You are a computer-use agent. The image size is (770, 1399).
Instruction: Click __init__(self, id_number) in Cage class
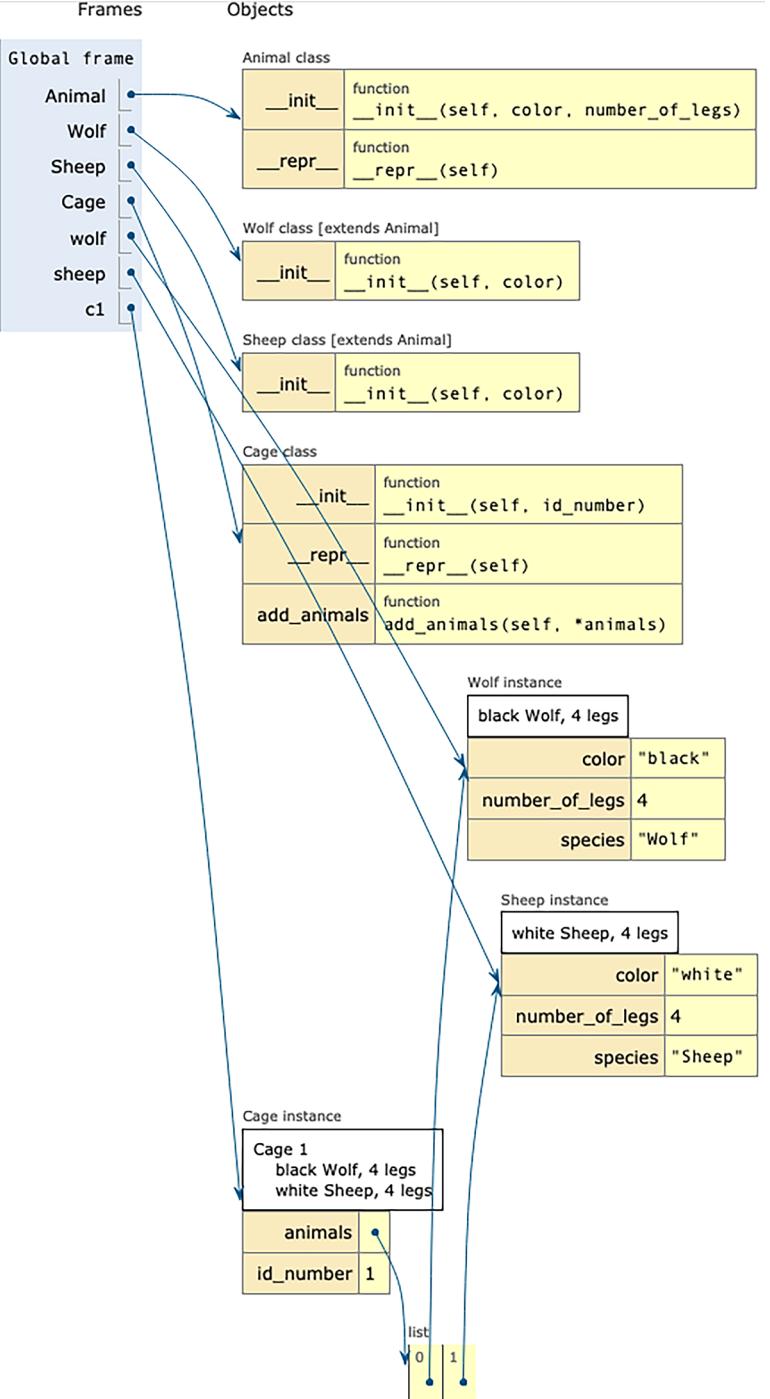coord(514,505)
